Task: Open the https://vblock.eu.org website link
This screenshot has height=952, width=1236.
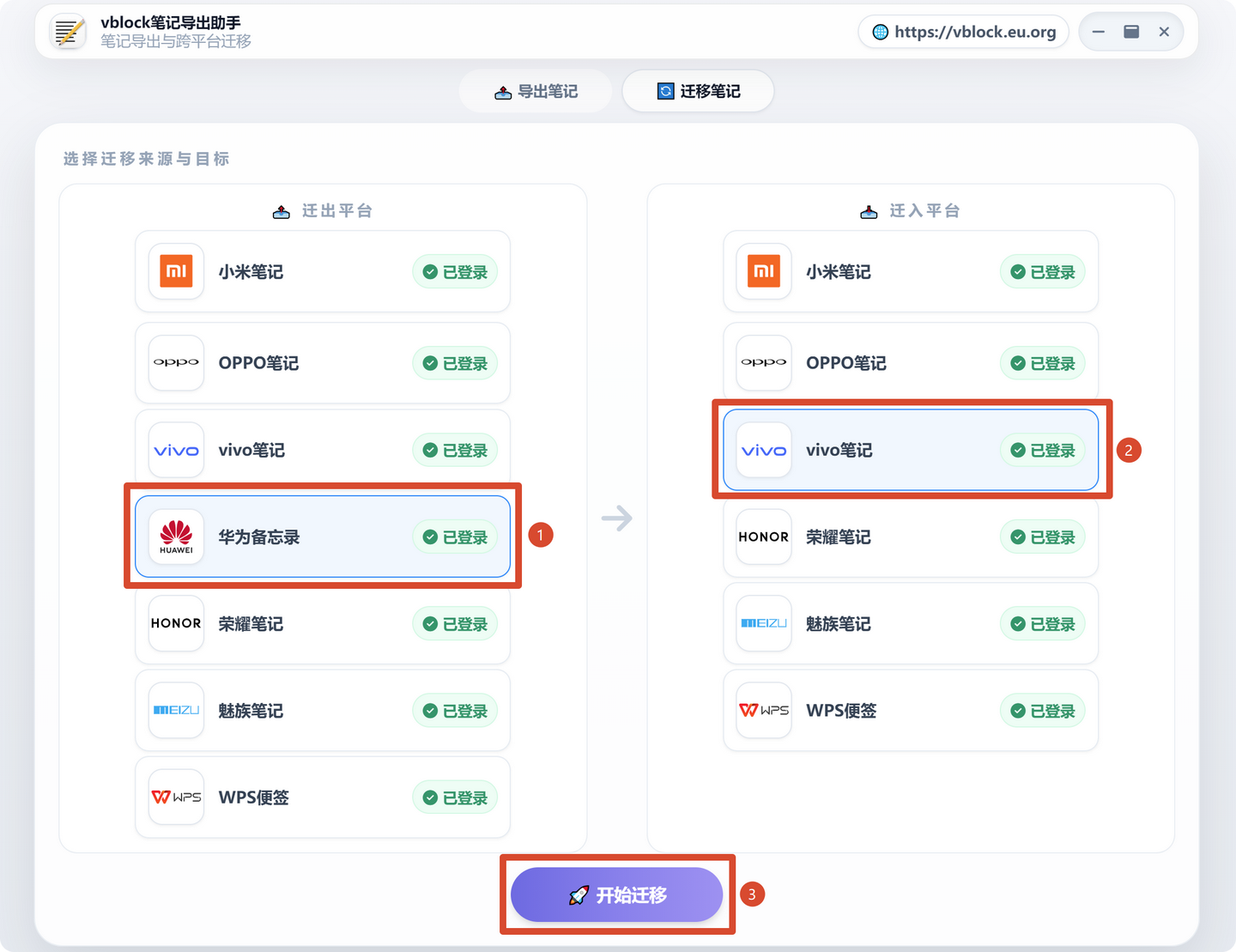Action: click(x=963, y=32)
